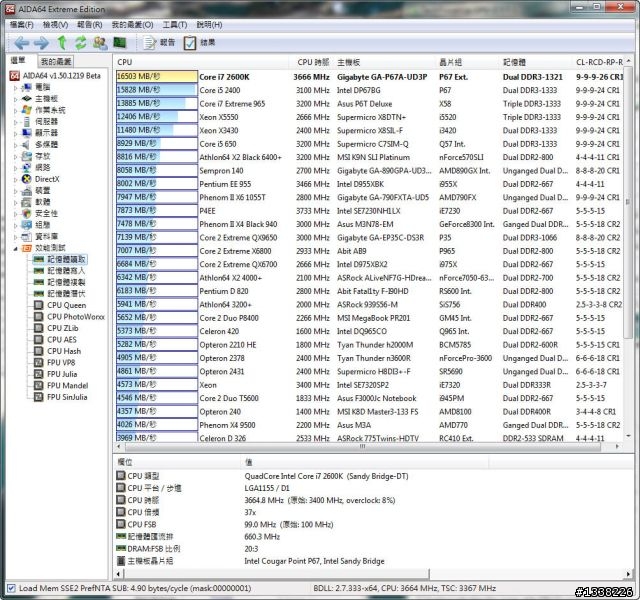Click the green Up arrow toolbar icon
Viewport: 640px width, 600px height.
point(62,42)
